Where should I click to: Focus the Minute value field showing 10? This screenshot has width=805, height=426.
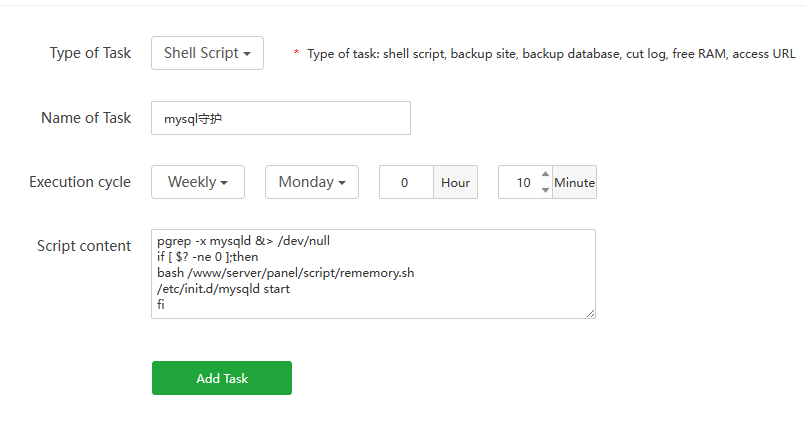520,182
